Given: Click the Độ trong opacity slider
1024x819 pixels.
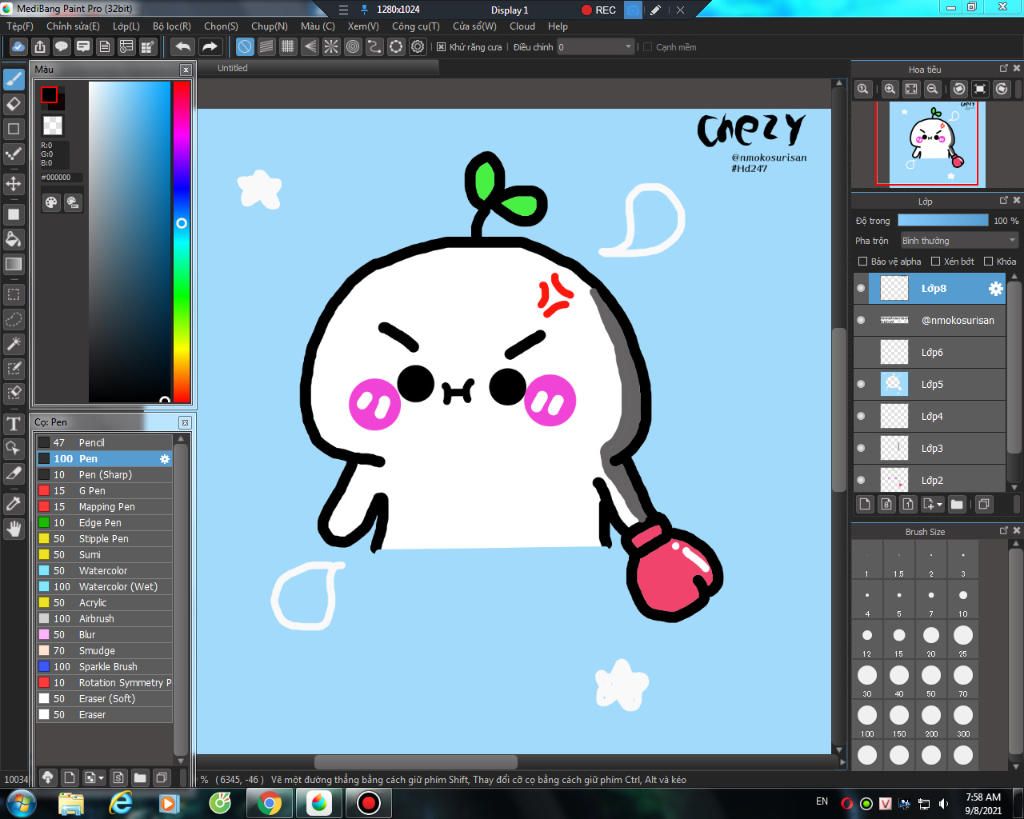Looking at the screenshot, I should click(x=943, y=221).
